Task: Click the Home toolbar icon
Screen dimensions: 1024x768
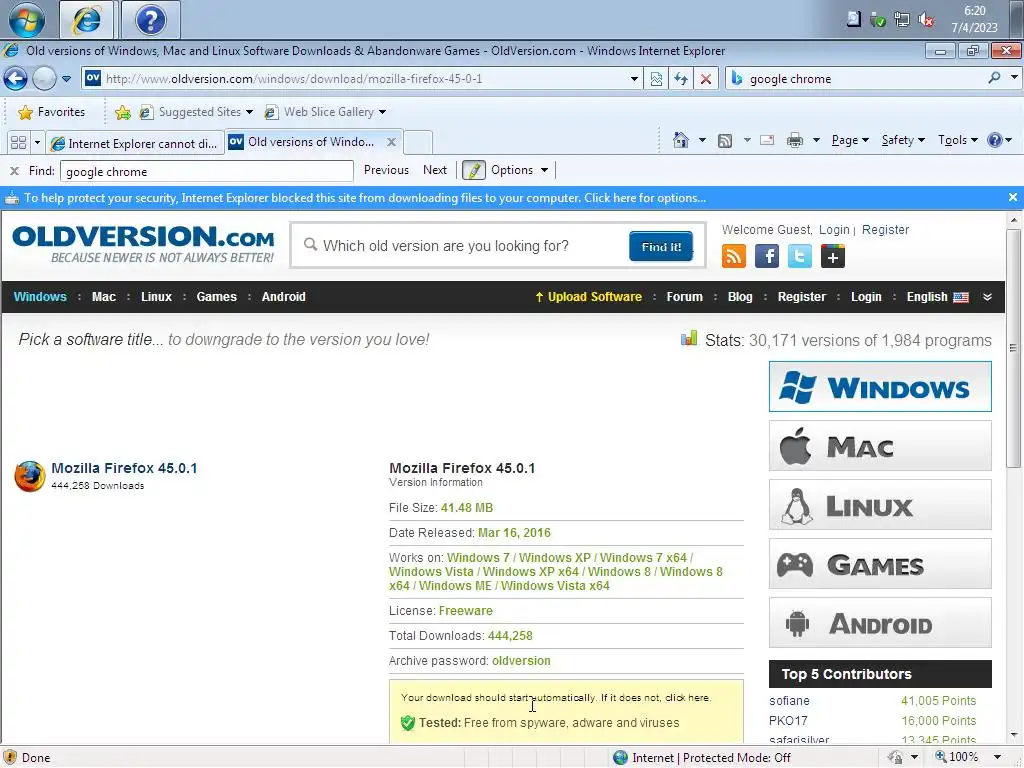Action: click(680, 140)
